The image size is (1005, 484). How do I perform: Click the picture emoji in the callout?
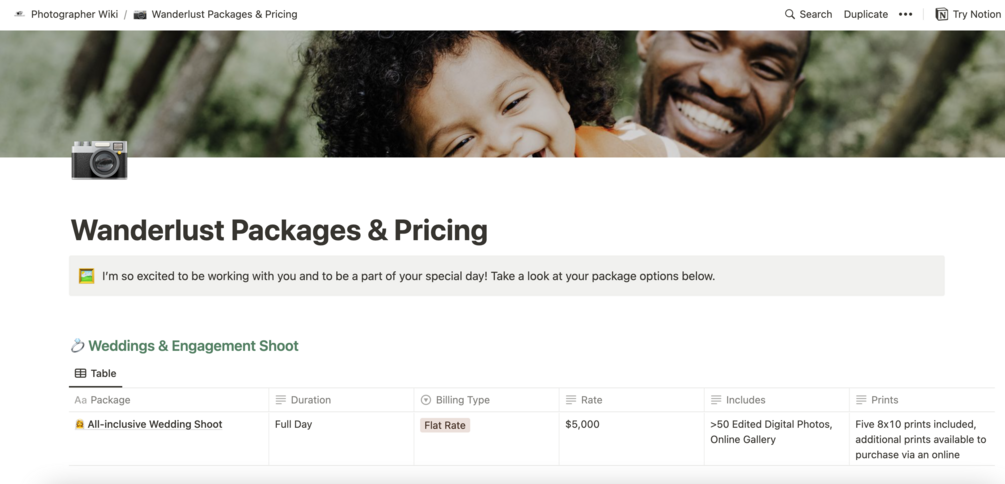(x=87, y=276)
